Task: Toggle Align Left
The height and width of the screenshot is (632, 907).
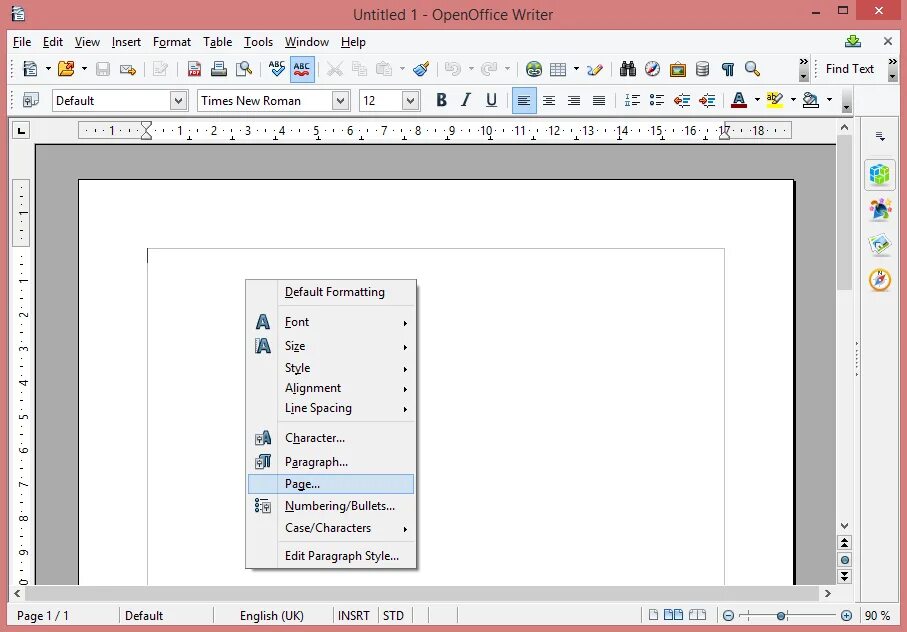Action: click(523, 101)
